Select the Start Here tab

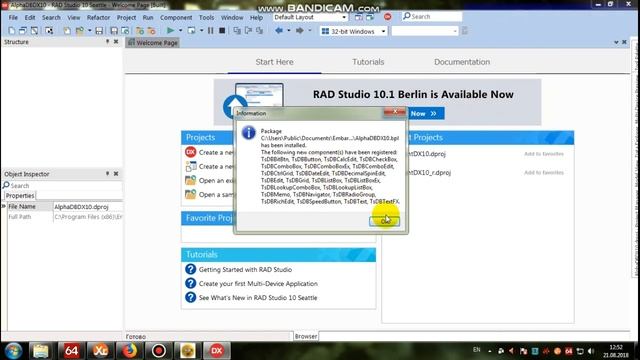pos(274,62)
